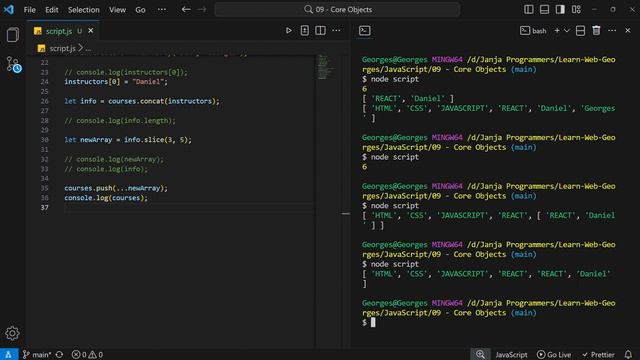Click line containing console.log(courses)

click(x=106, y=198)
